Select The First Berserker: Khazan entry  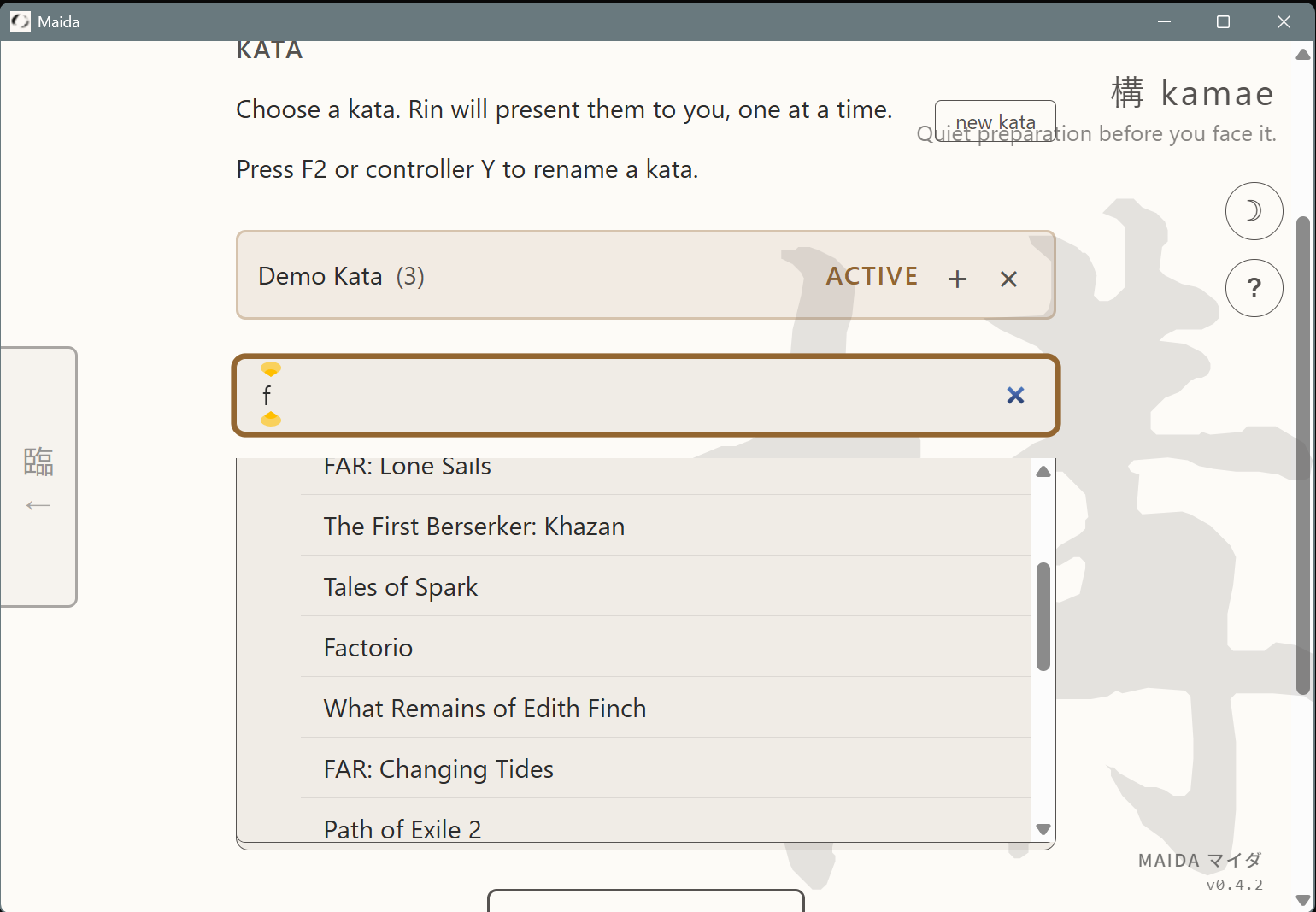tap(473, 526)
